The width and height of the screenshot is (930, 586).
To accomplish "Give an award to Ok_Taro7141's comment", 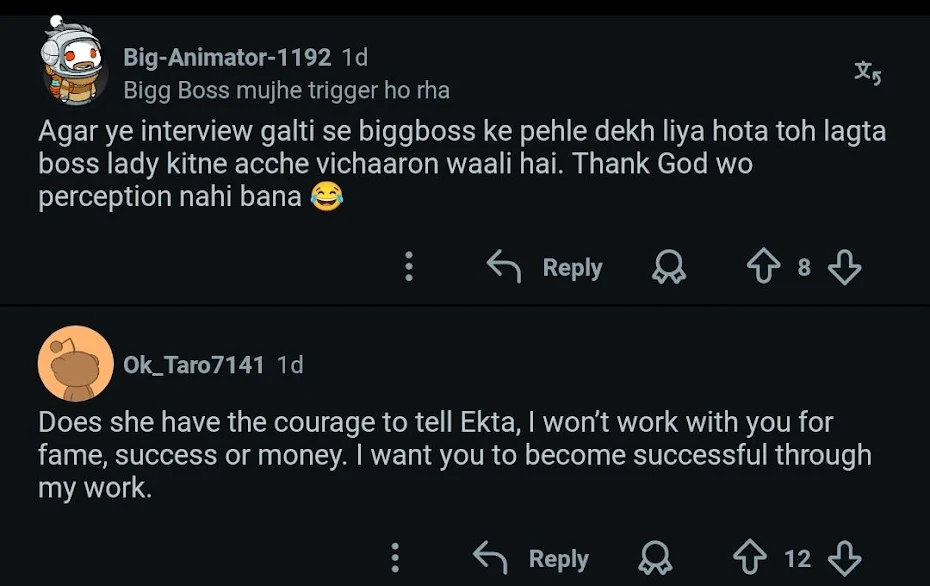I will pos(655,558).
